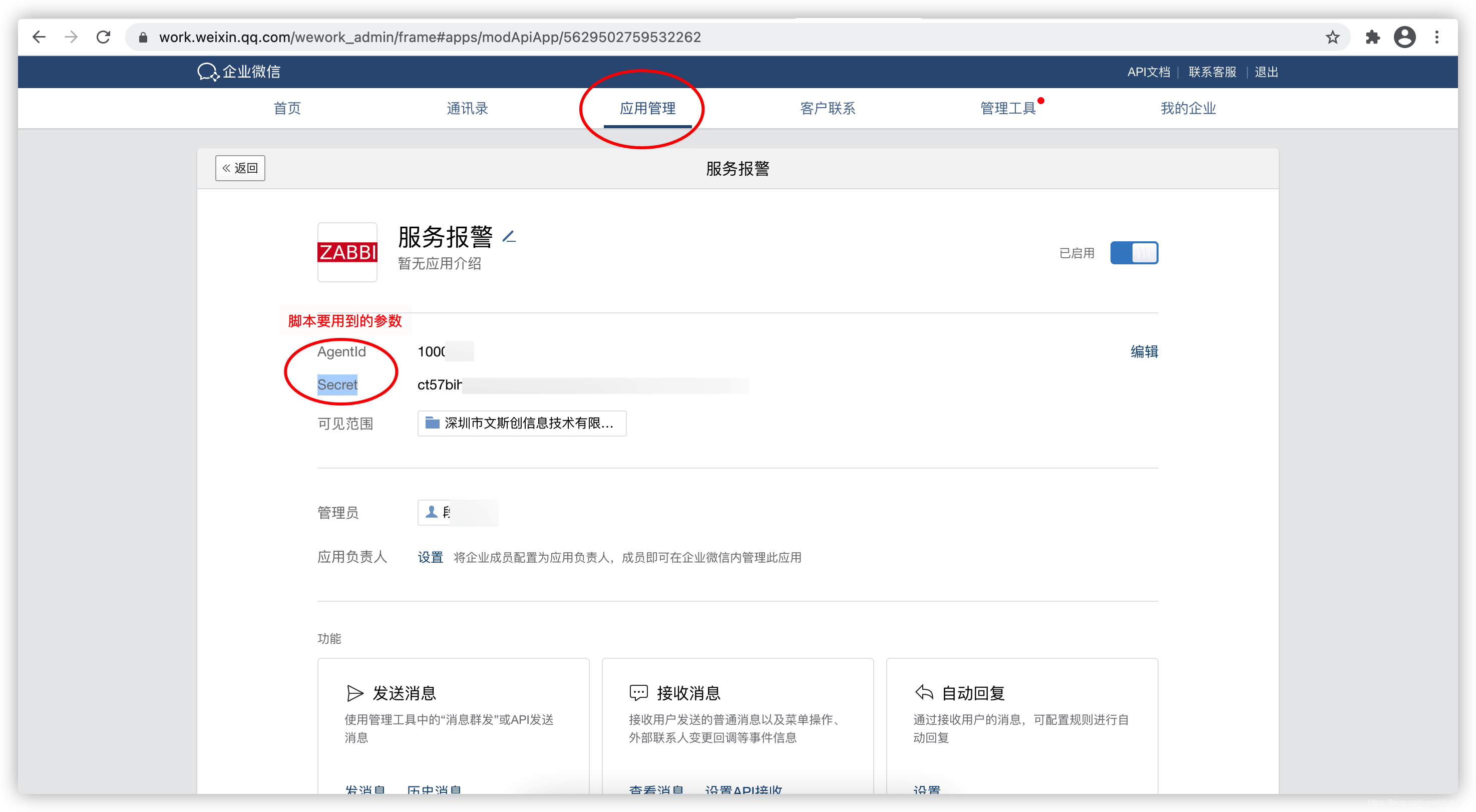Click the 企业微信 logo

pos(239,72)
